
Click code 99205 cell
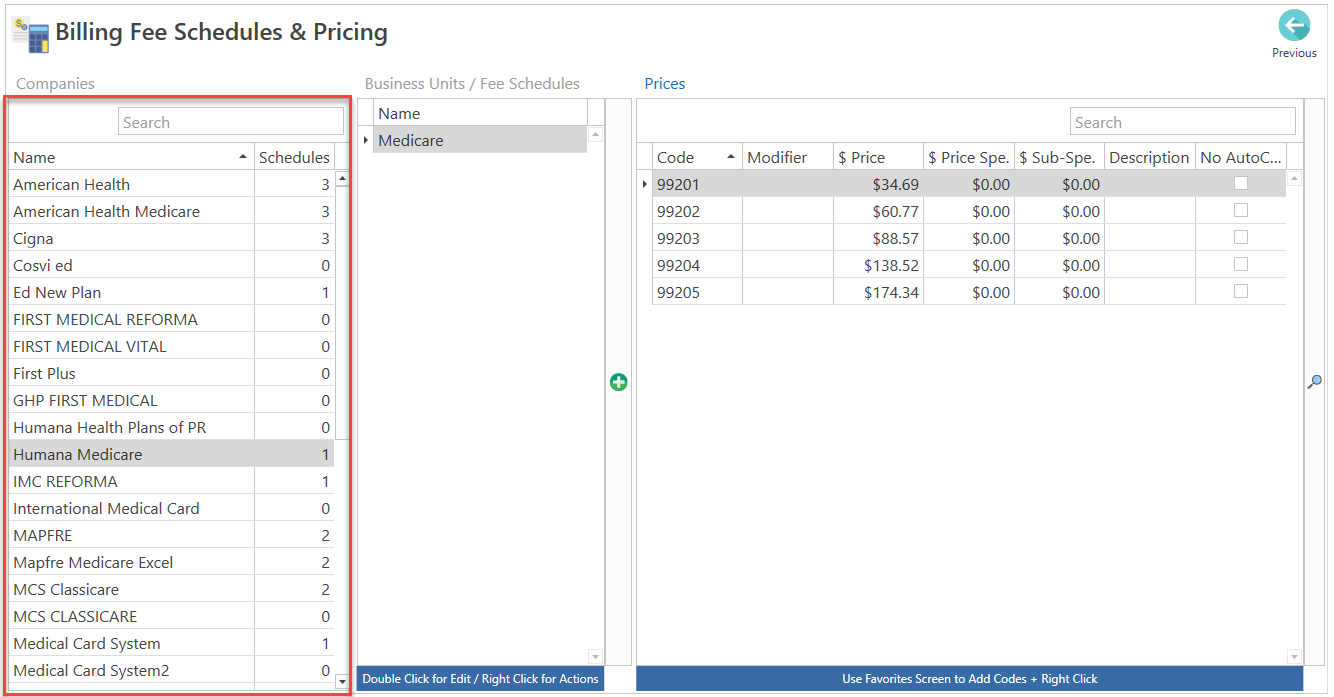tap(697, 292)
